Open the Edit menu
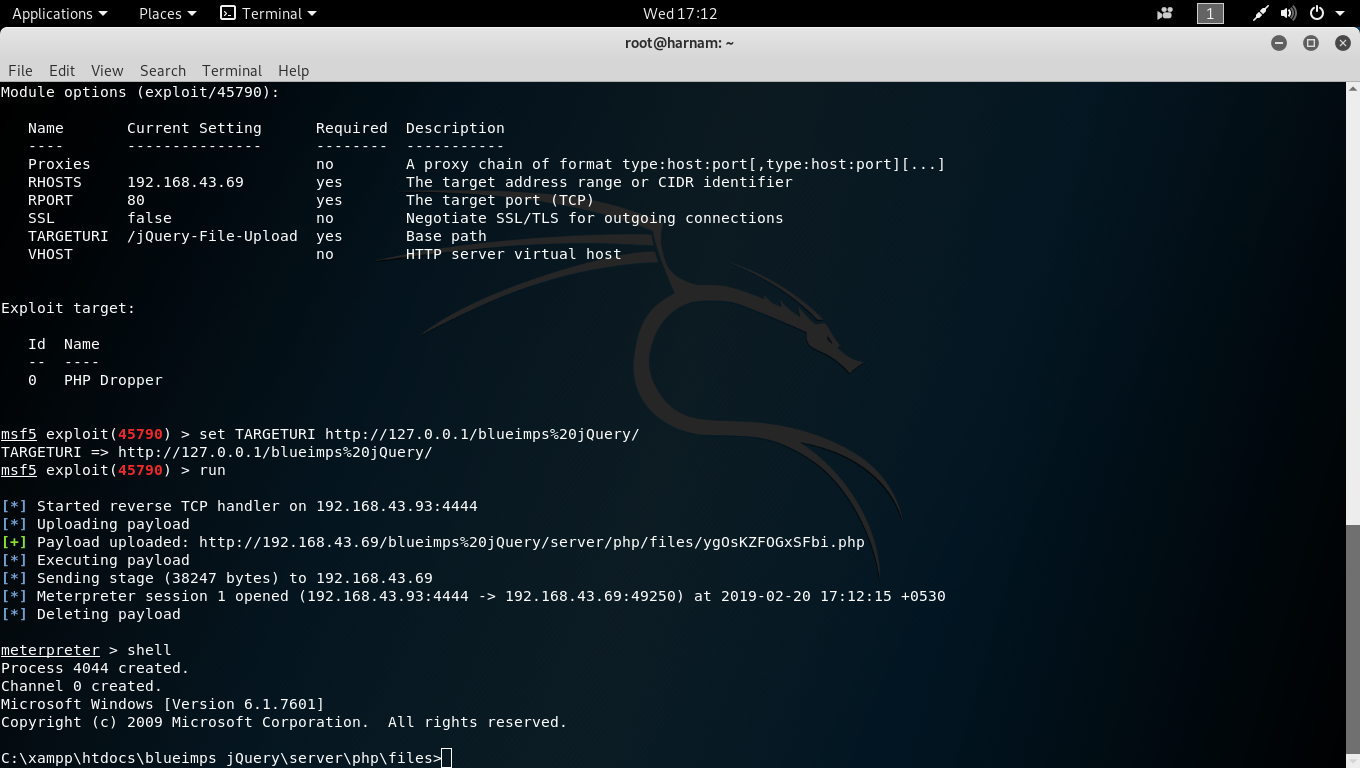Viewport: 1360px width, 768px height. pyautogui.click(x=62, y=70)
